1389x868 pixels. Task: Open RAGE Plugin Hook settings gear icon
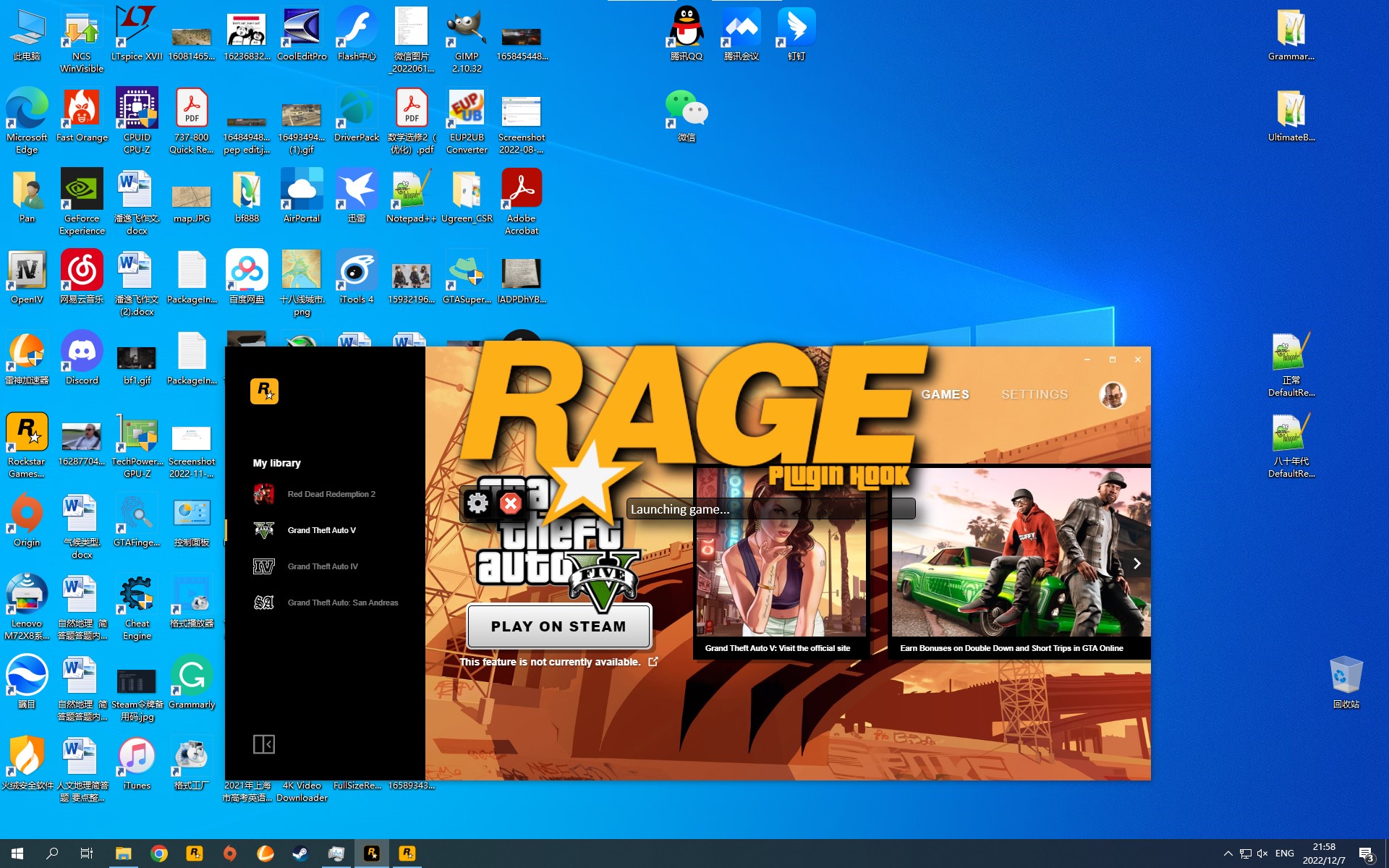tap(477, 503)
